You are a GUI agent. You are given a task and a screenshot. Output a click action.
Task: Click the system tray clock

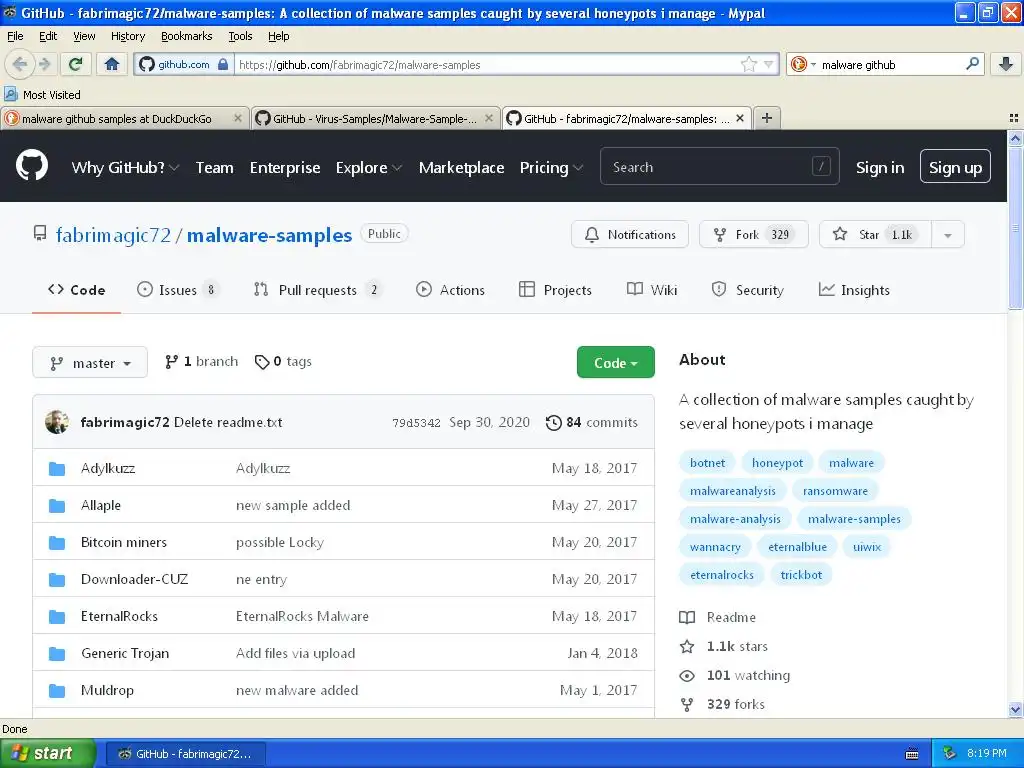987,753
